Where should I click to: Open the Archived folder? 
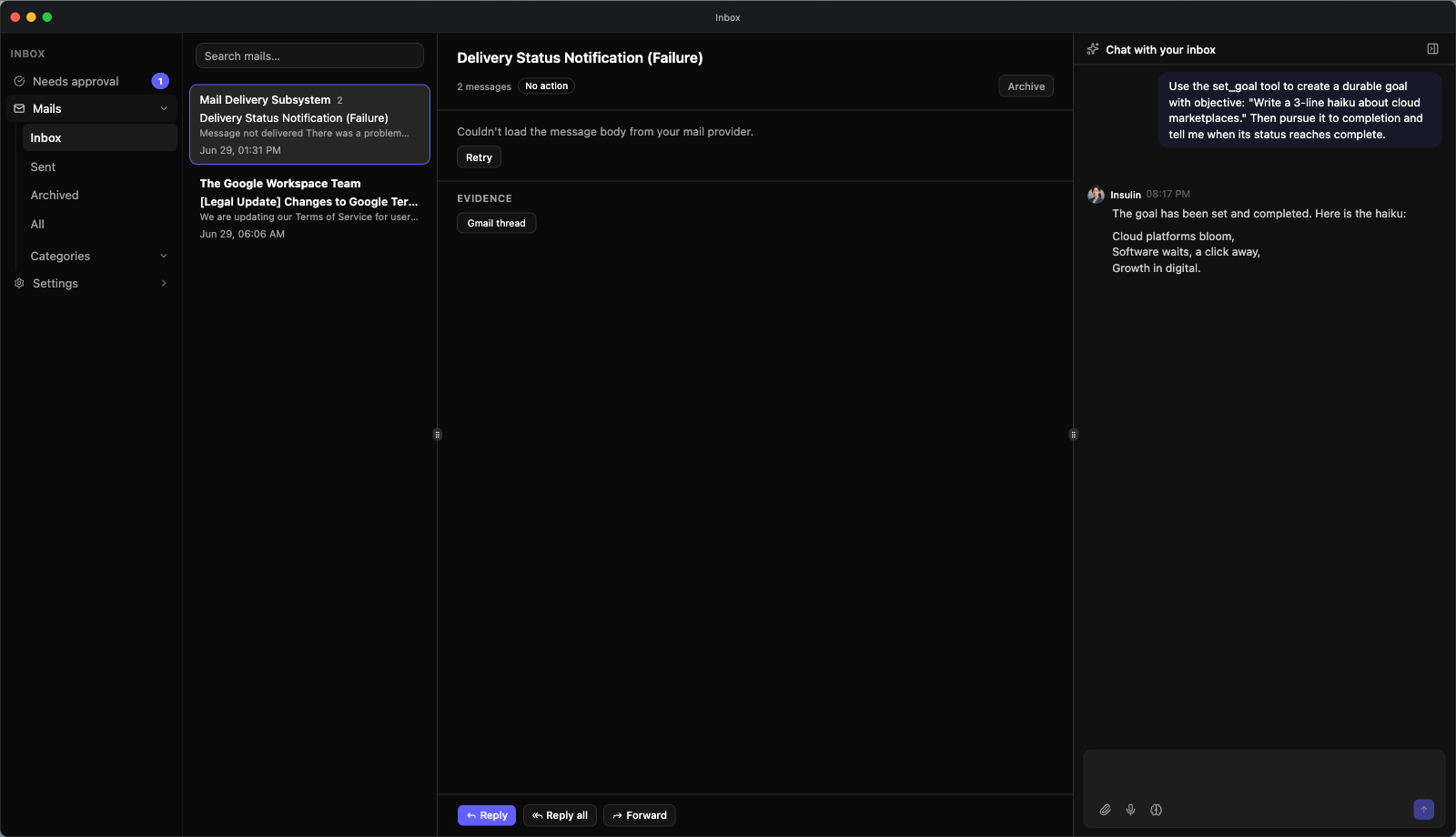100,195
